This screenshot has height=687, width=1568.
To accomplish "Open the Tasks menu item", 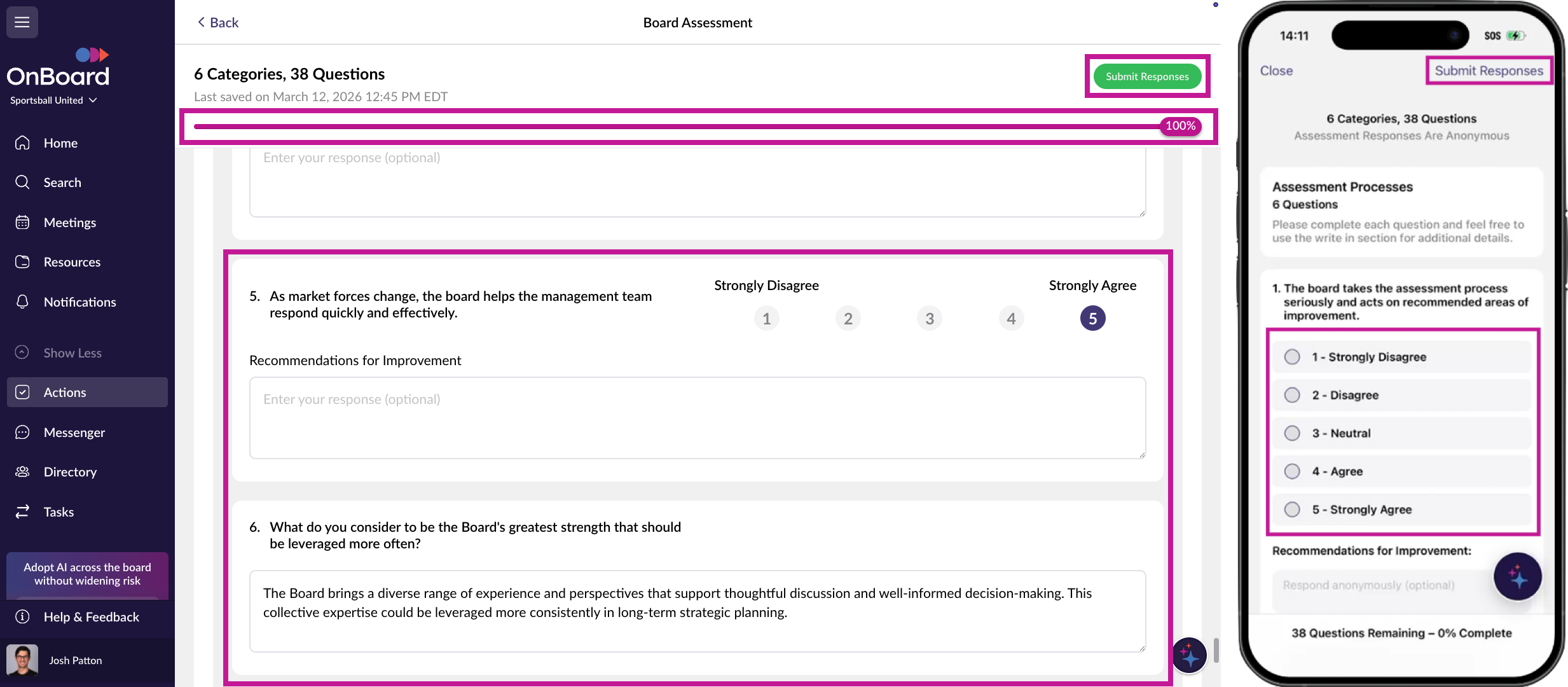I will coord(58,512).
